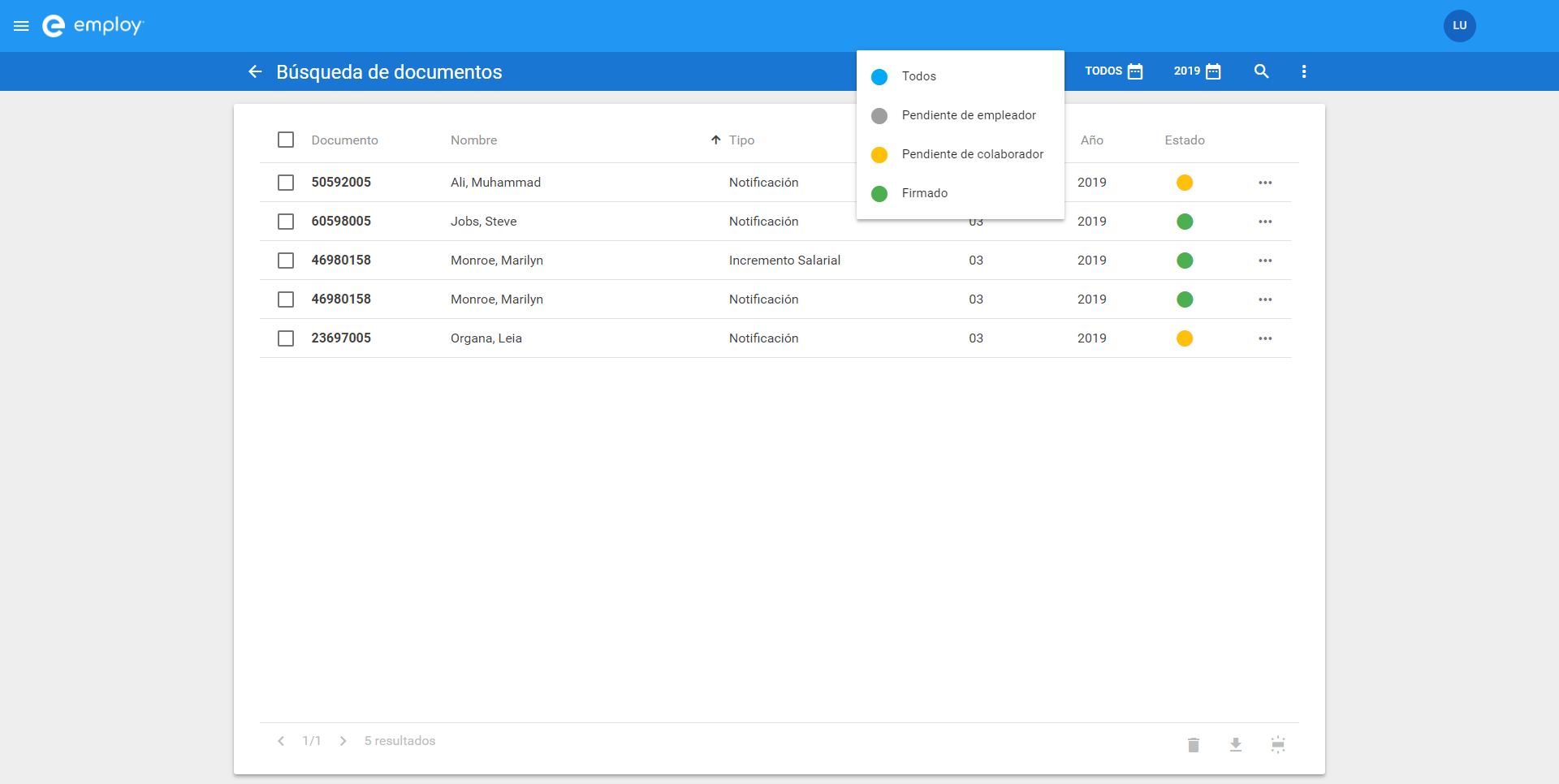Click the 1/1 page indicator

pyautogui.click(x=312, y=741)
